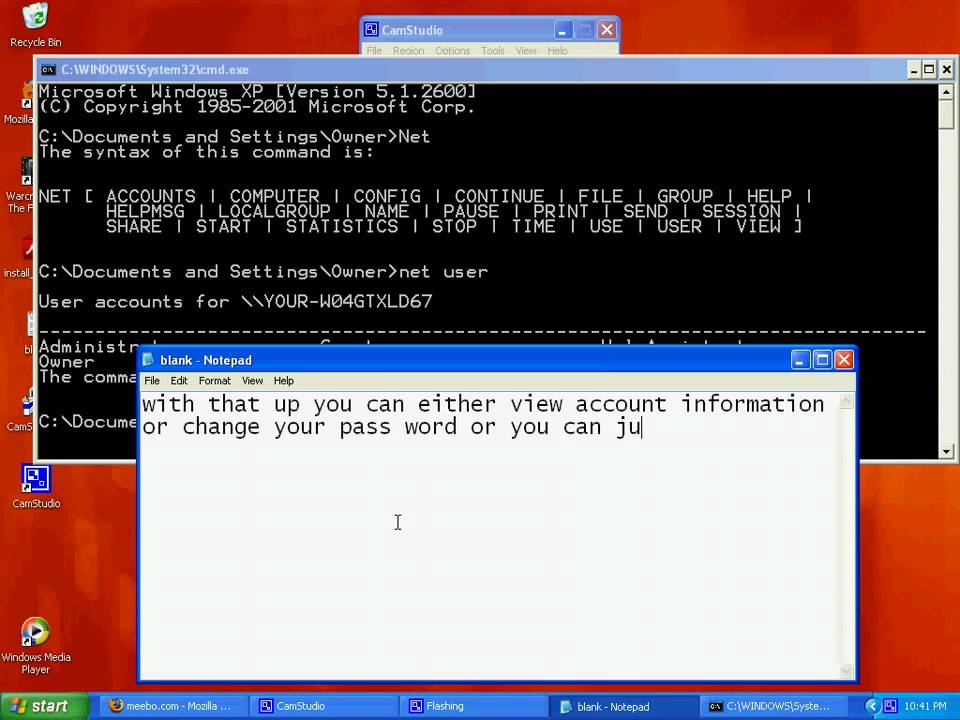Open CamStudio Help menu
The image size is (960, 720).
tap(557, 50)
